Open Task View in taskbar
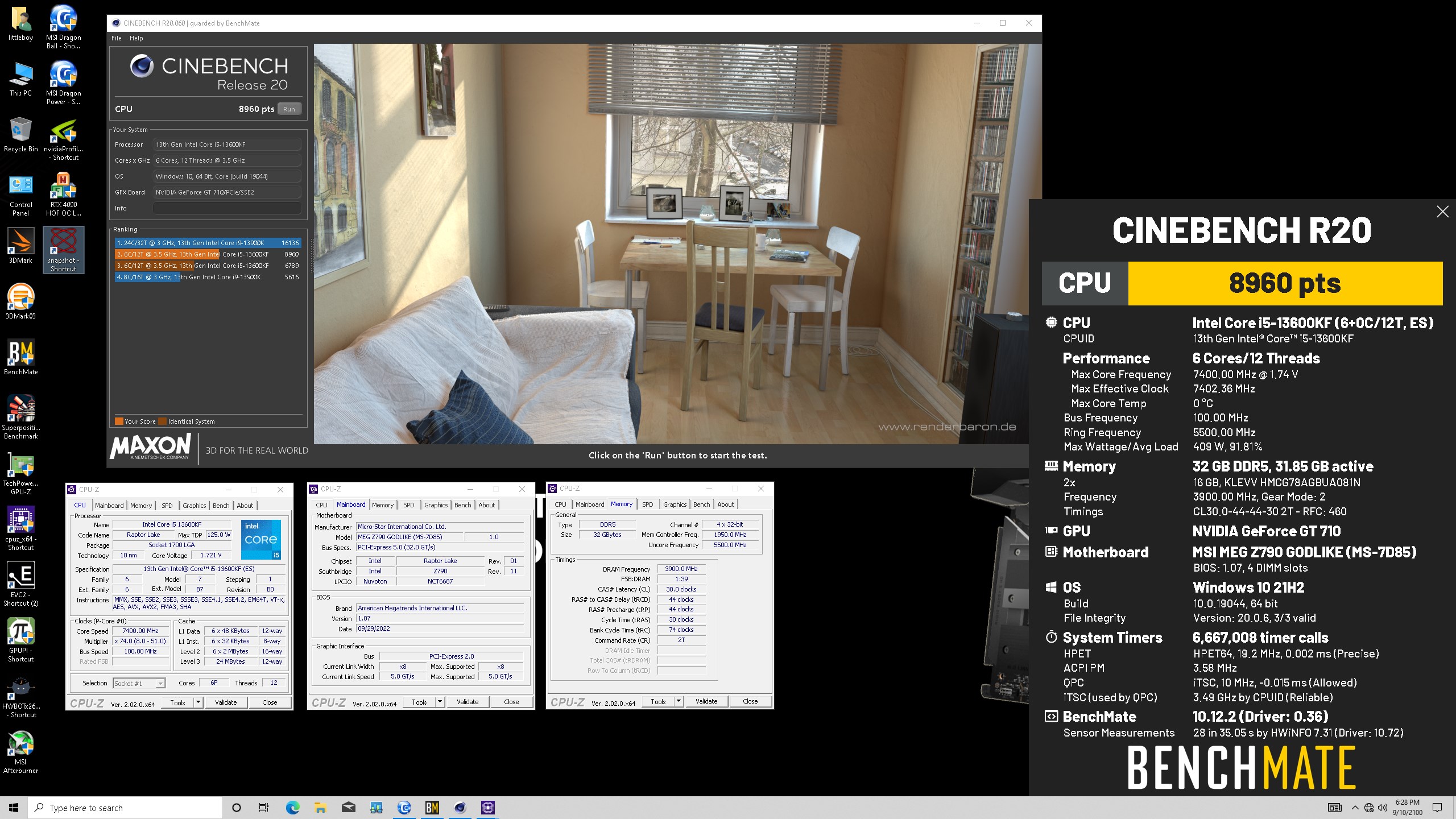Image resolution: width=1456 pixels, height=819 pixels. point(264,807)
